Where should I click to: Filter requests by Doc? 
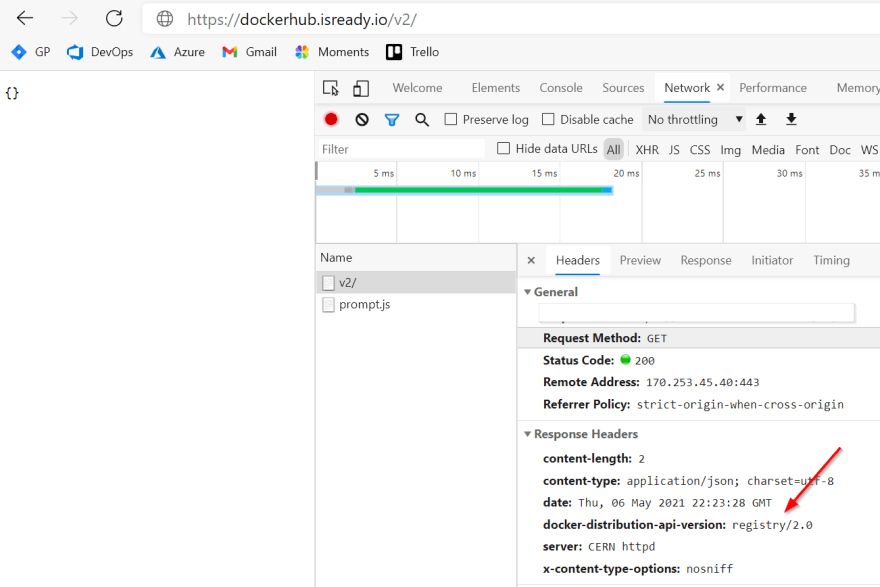pos(840,150)
